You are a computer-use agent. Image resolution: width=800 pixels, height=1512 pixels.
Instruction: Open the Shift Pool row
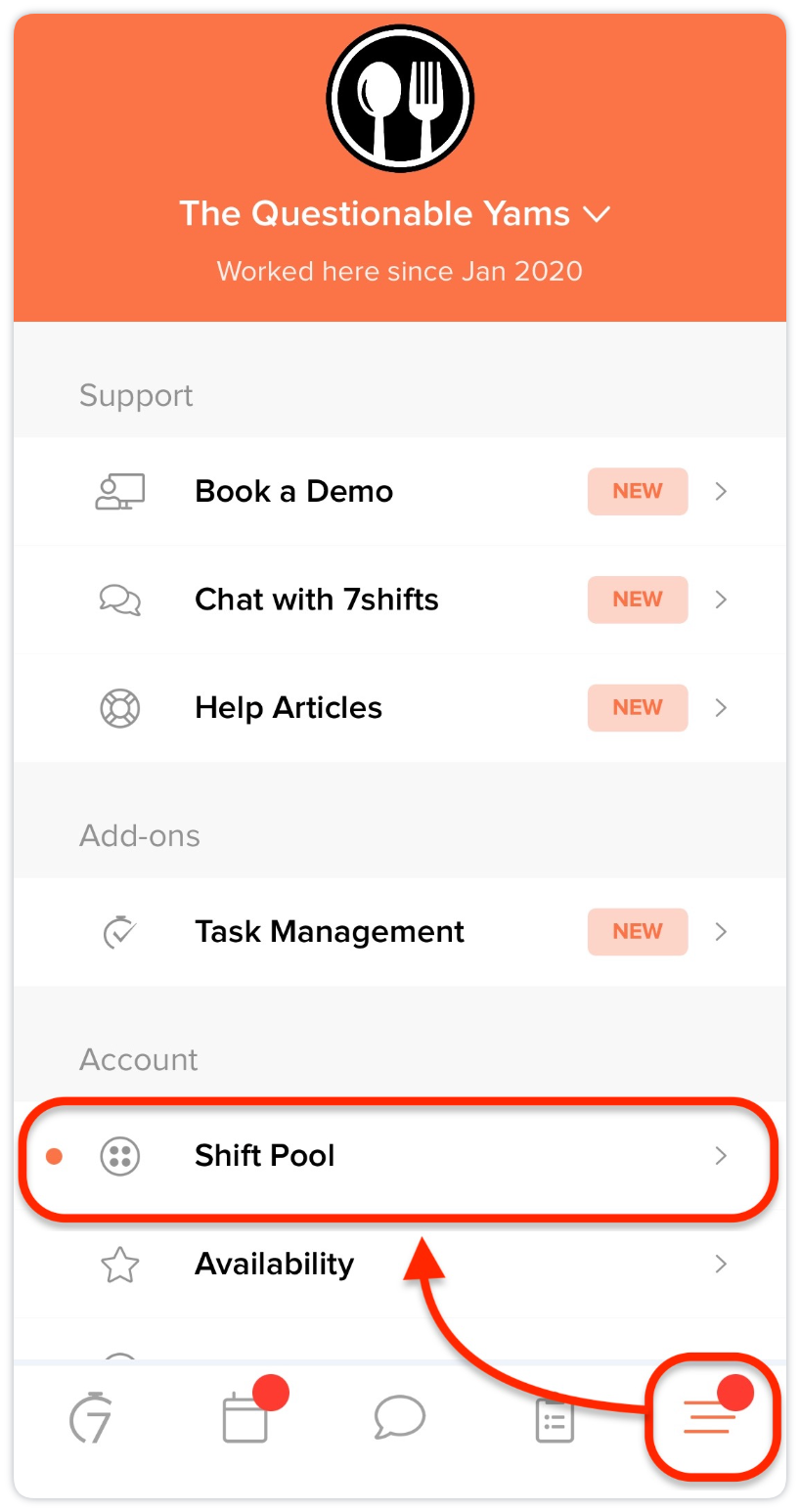tap(400, 1156)
